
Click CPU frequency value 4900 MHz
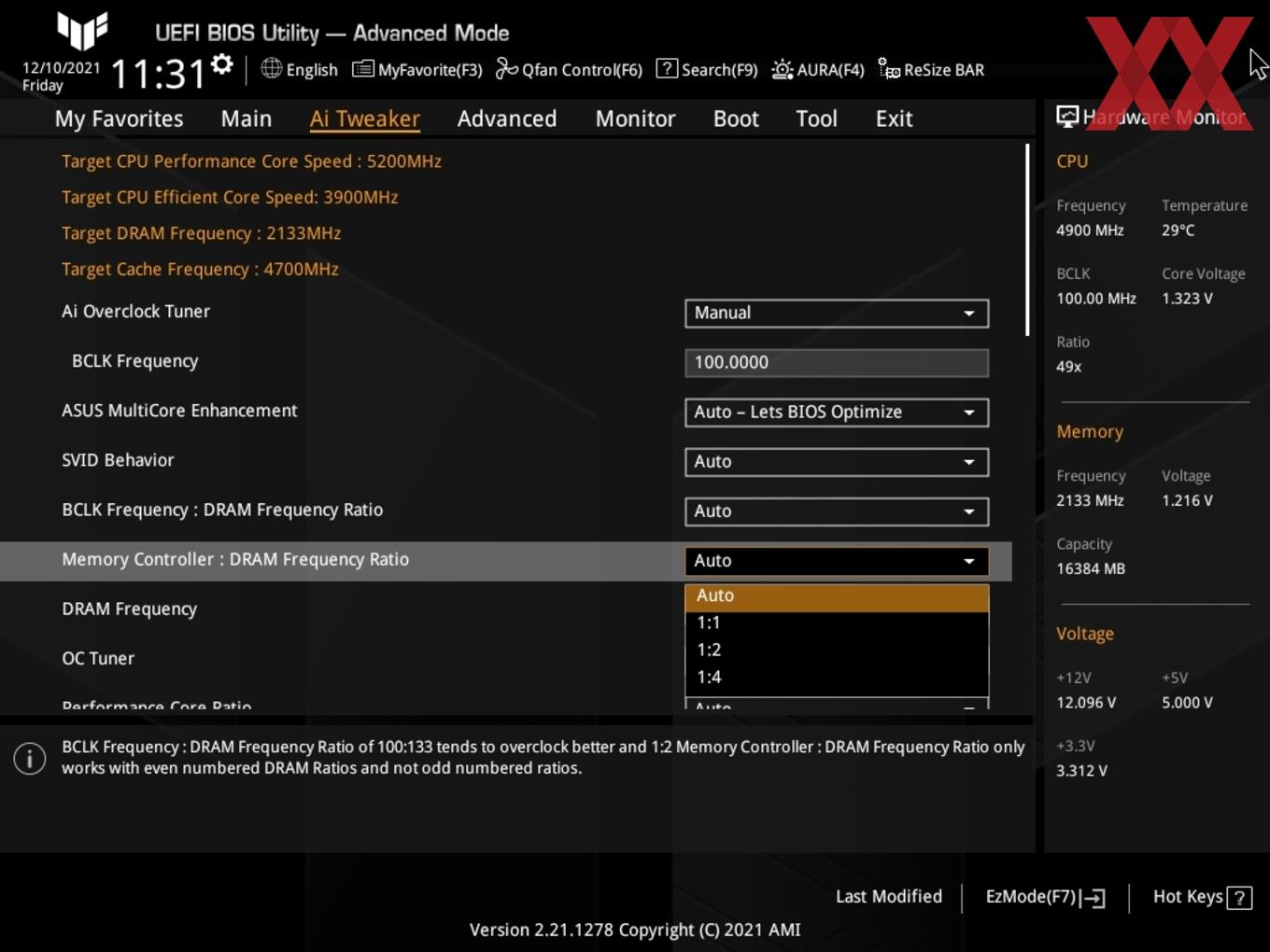pyautogui.click(x=1090, y=230)
